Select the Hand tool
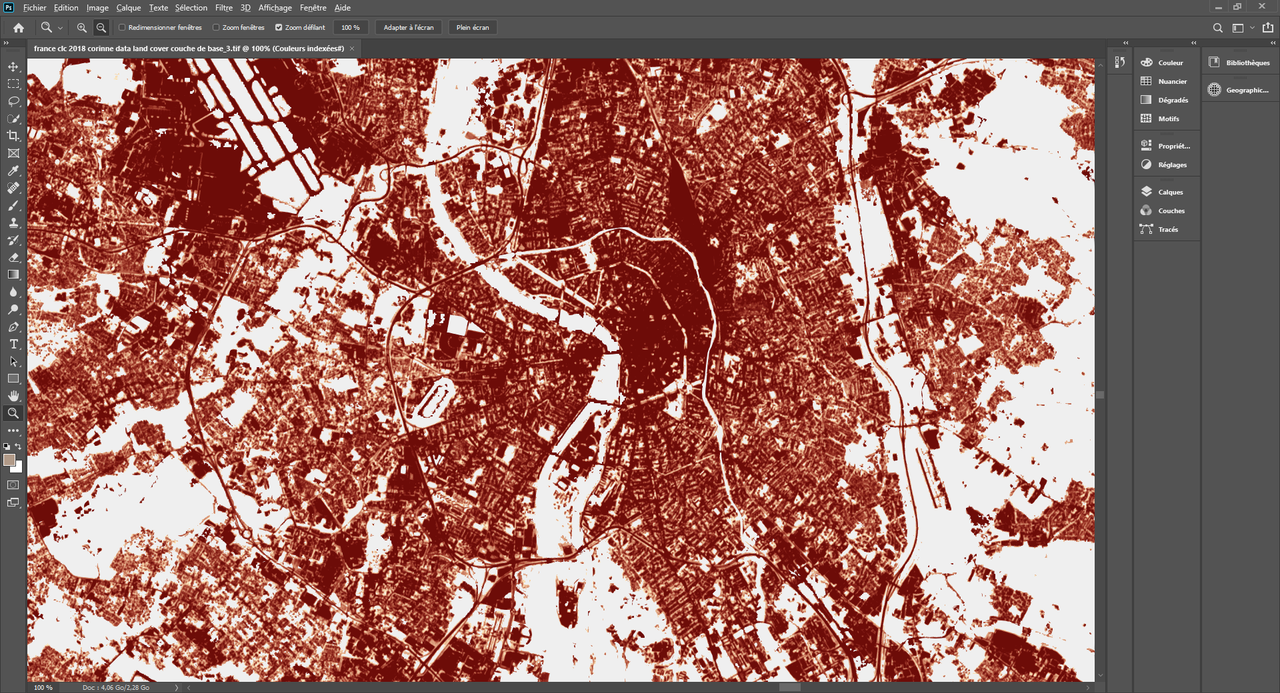The width and height of the screenshot is (1280, 693). click(x=13, y=396)
